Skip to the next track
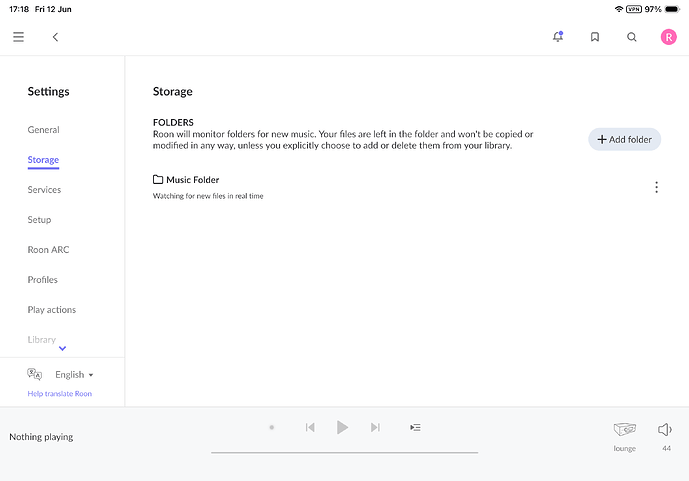Viewport: 689px width, 481px height. 375,427
